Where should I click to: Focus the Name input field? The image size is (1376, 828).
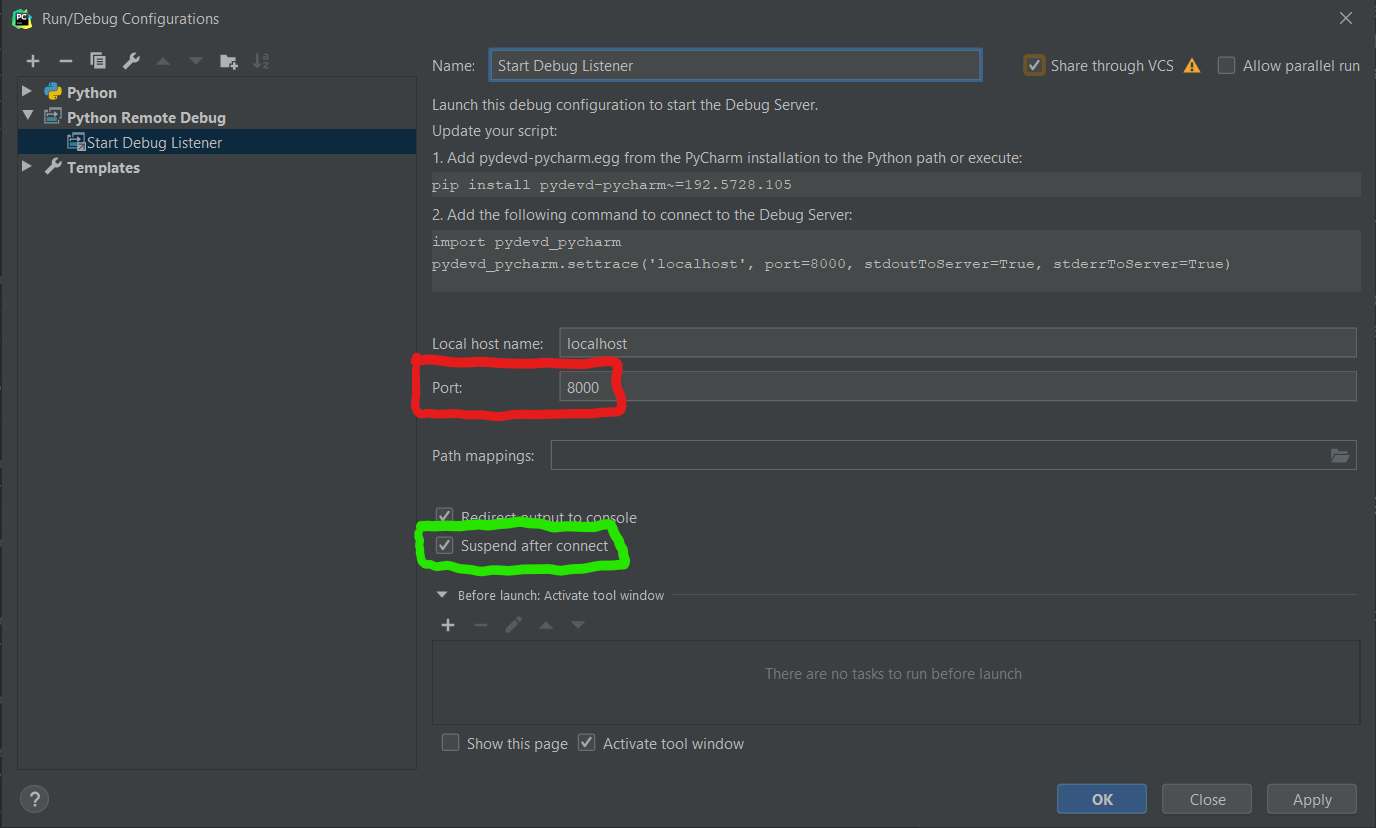735,65
